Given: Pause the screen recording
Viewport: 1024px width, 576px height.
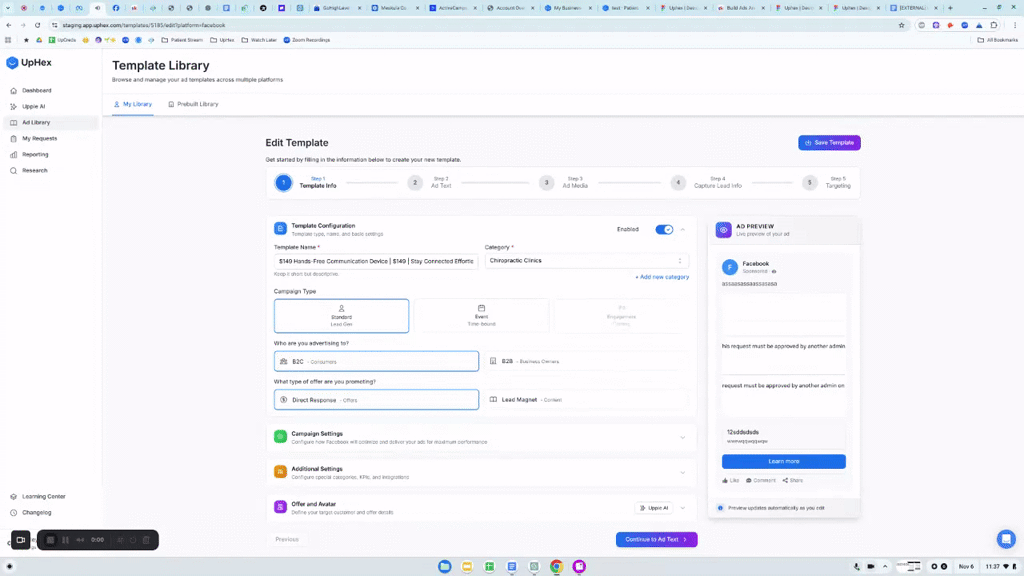Looking at the screenshot, I should (65, 540).
